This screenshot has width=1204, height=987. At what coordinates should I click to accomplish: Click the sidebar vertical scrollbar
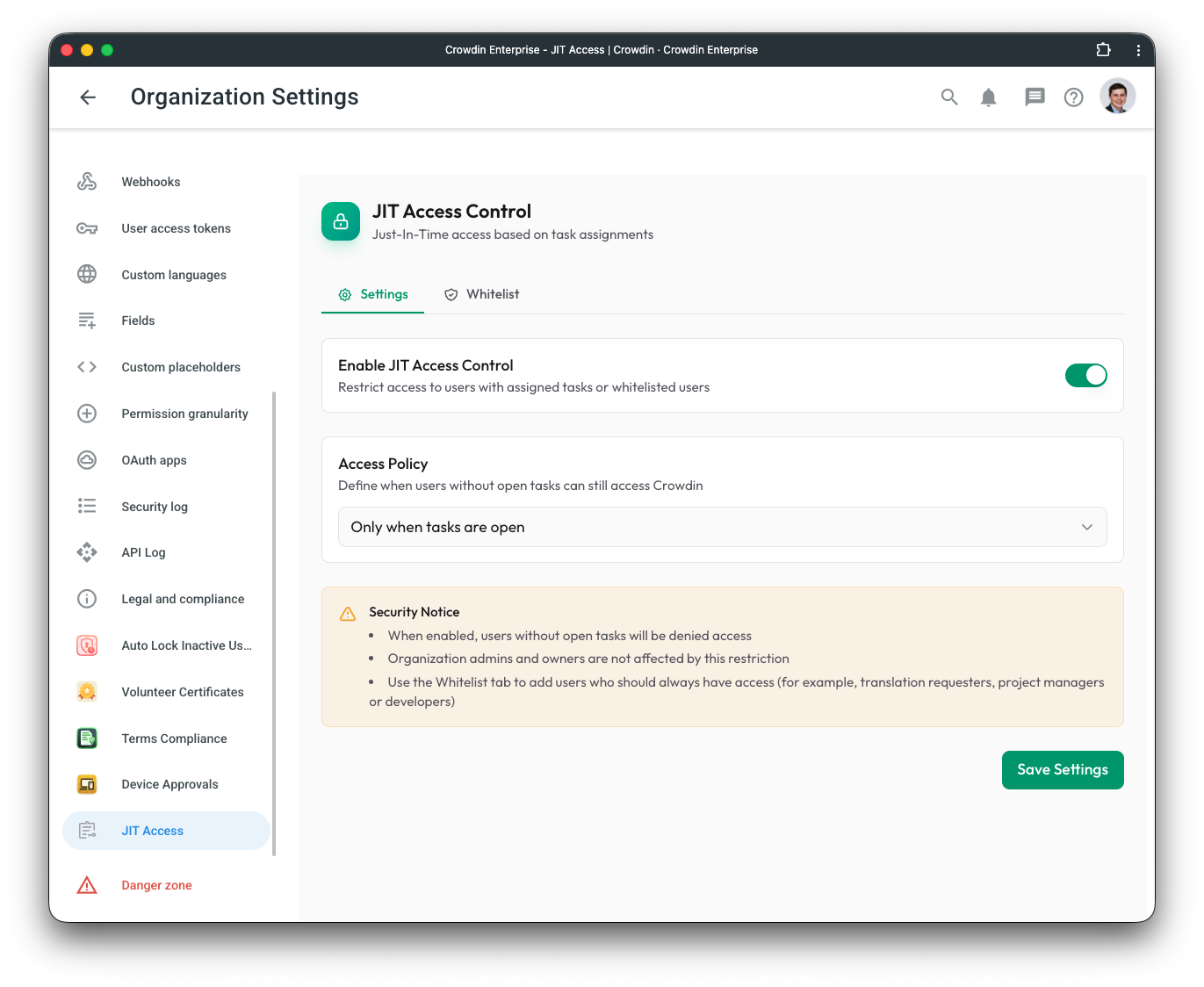274,623
